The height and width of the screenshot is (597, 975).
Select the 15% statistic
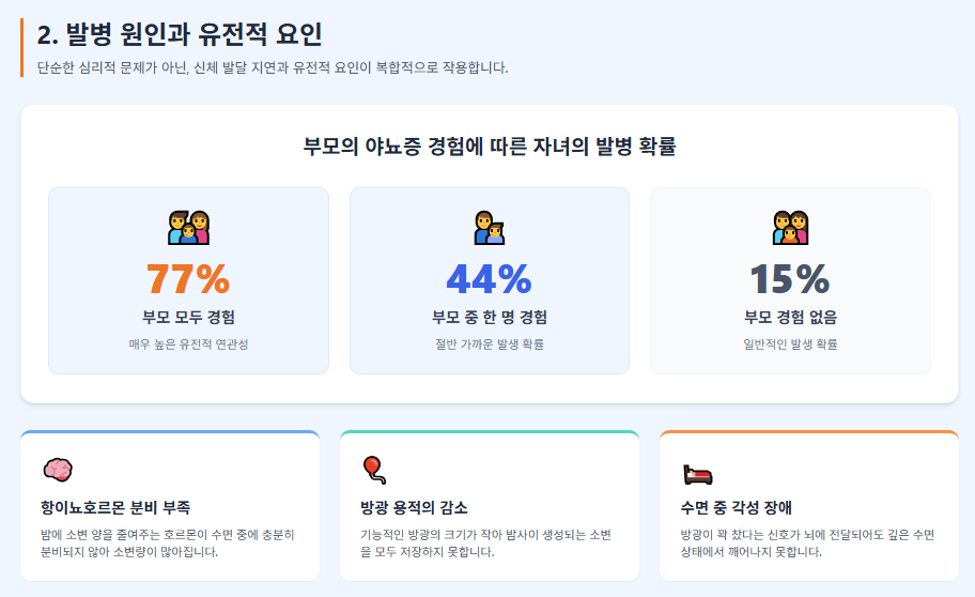tap(790, 279)
